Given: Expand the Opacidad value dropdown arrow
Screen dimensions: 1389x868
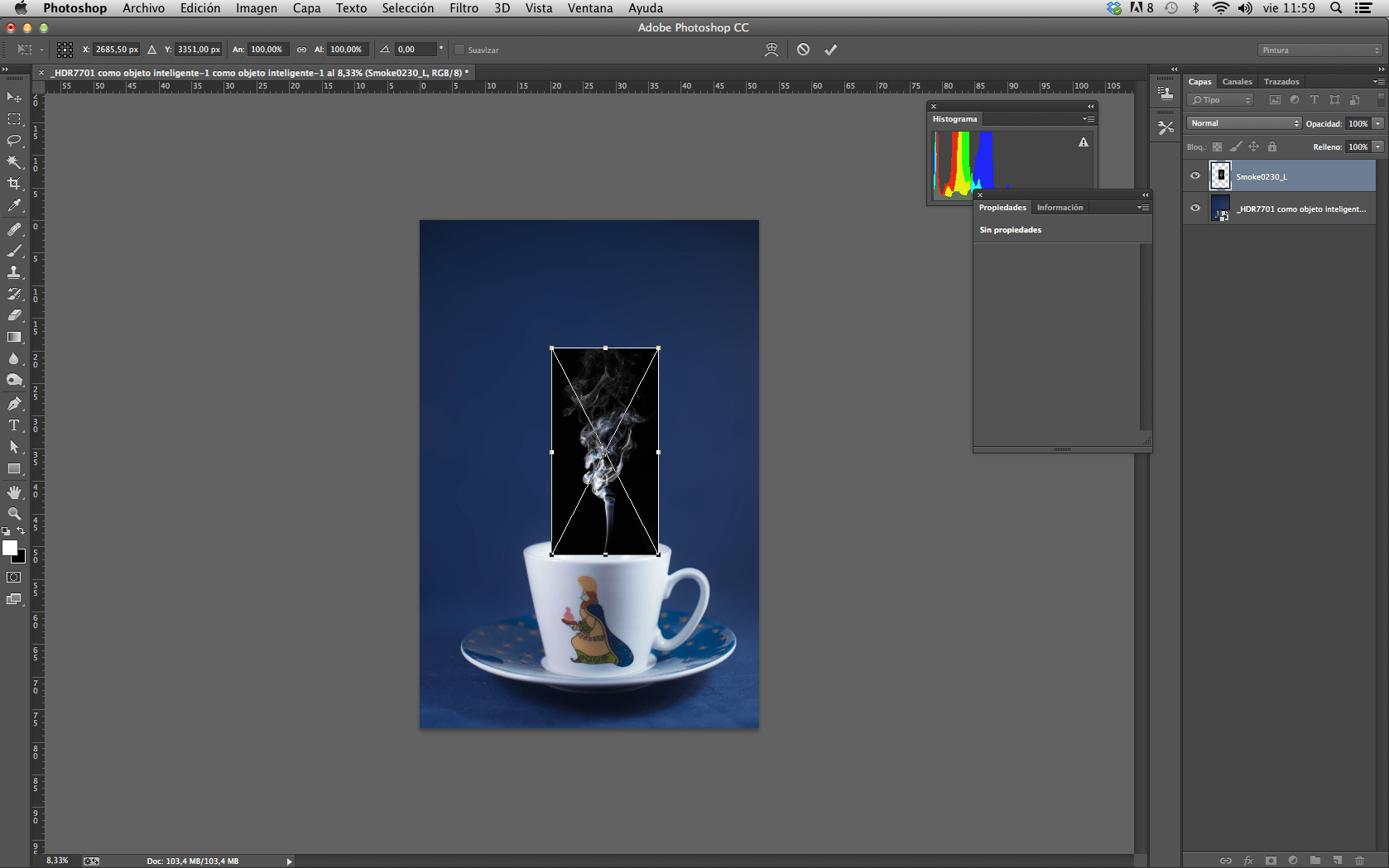Looking at the screenshot, I should point(1378,123).
